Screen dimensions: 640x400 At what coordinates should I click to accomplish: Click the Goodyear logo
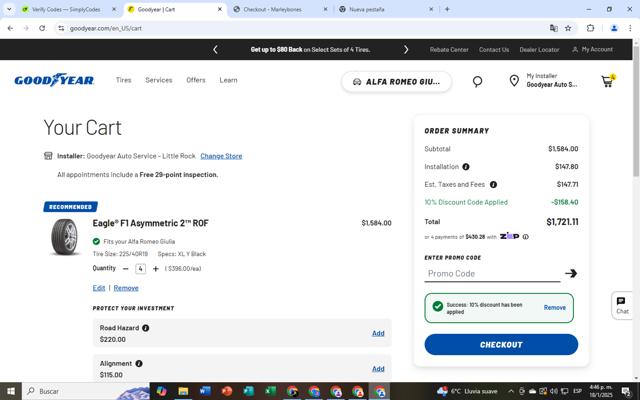pos(54,80)
